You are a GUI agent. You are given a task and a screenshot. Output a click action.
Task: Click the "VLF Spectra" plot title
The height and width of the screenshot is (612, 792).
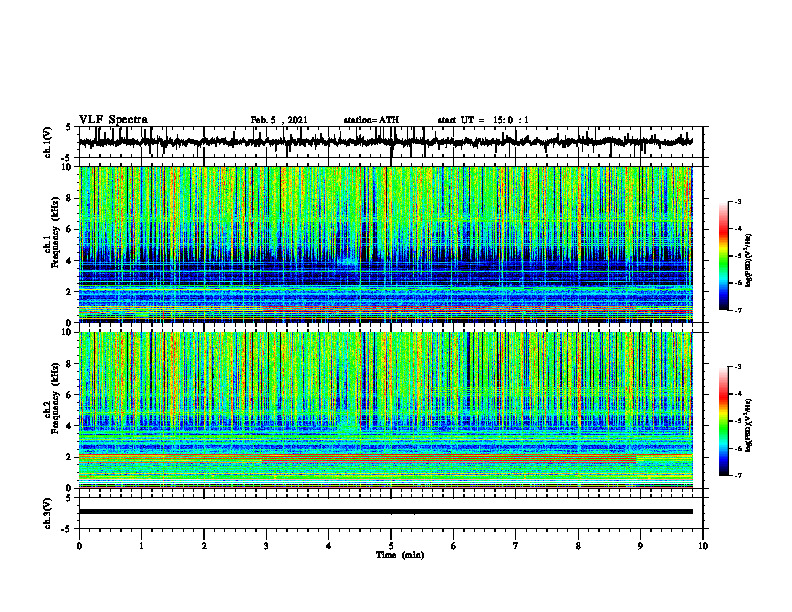click(x=113, y=120)
